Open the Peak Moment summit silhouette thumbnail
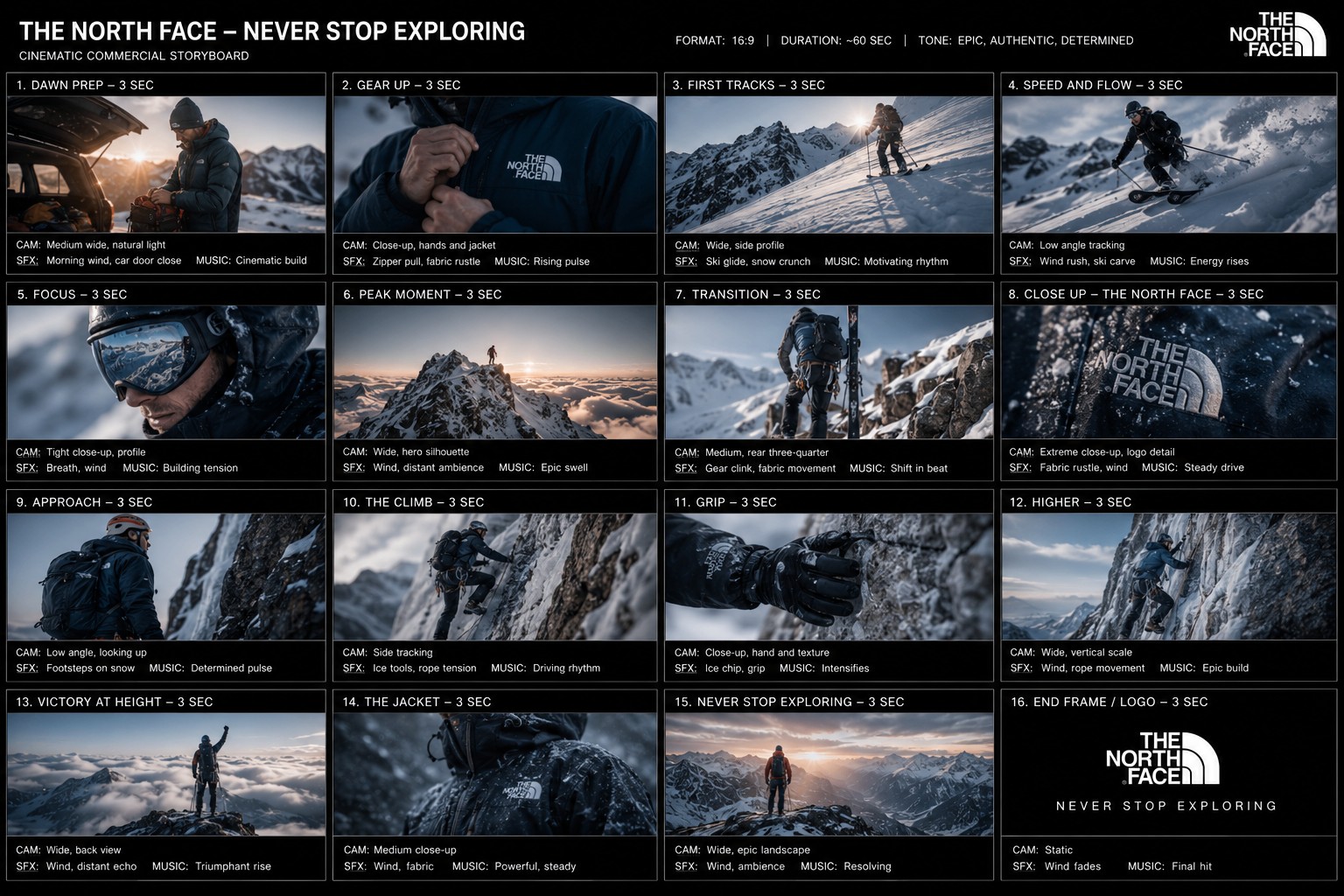 click(x=494, y=372)
